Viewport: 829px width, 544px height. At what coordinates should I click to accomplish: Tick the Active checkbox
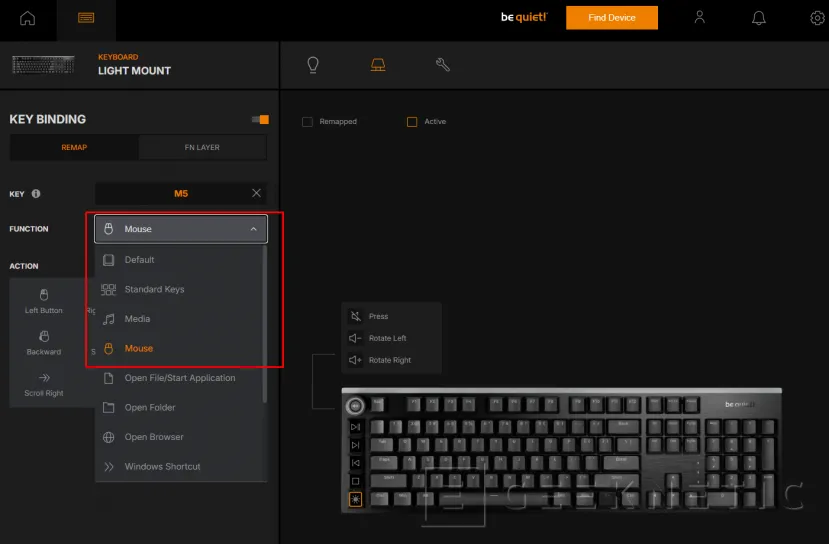coord(412,122)
